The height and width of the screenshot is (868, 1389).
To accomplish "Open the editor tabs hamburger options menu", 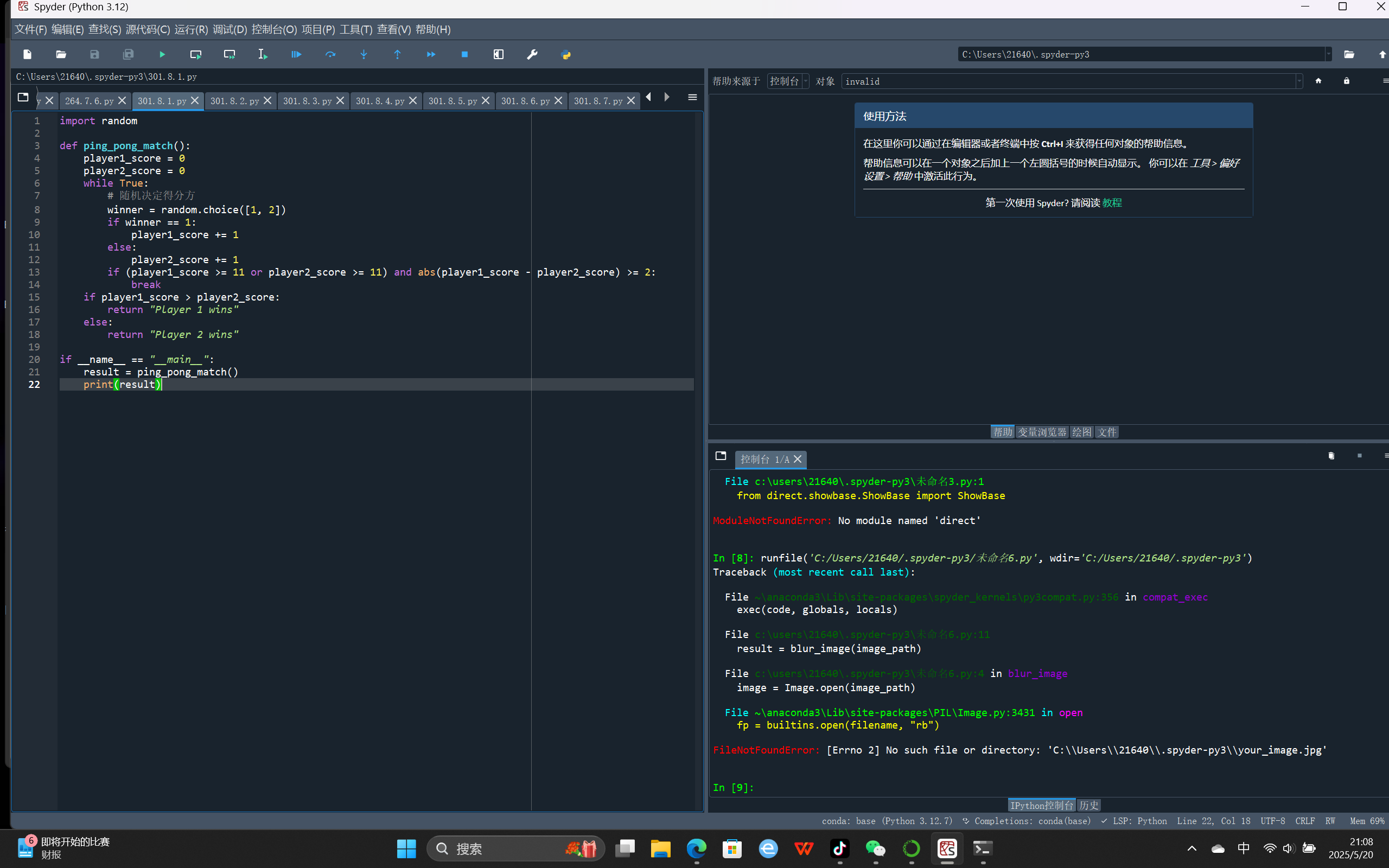I will pyautogui.click(x=692, y=98).
